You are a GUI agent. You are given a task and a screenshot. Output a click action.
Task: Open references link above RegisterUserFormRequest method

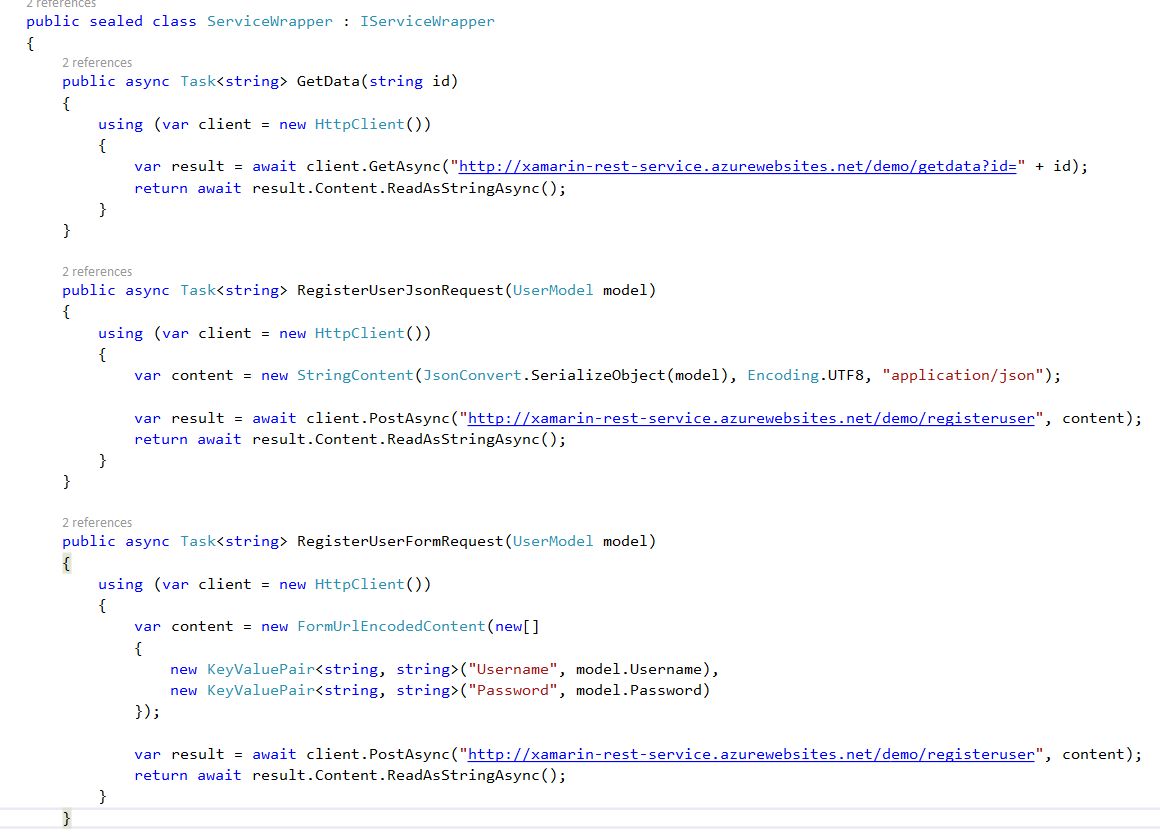tap(97, 522)
